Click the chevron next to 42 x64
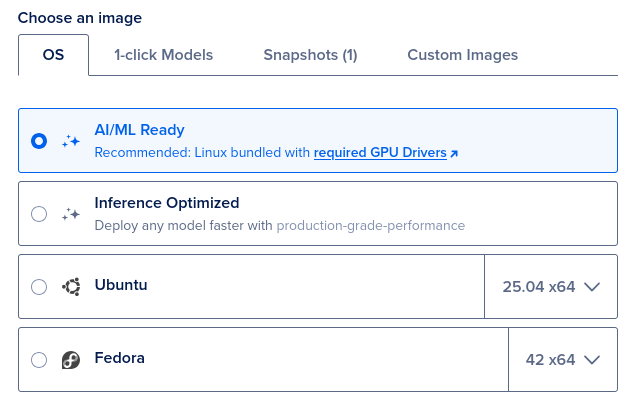The height and width of the screenshot is (415, 640). pyautogui.click(x=591, y=360)
